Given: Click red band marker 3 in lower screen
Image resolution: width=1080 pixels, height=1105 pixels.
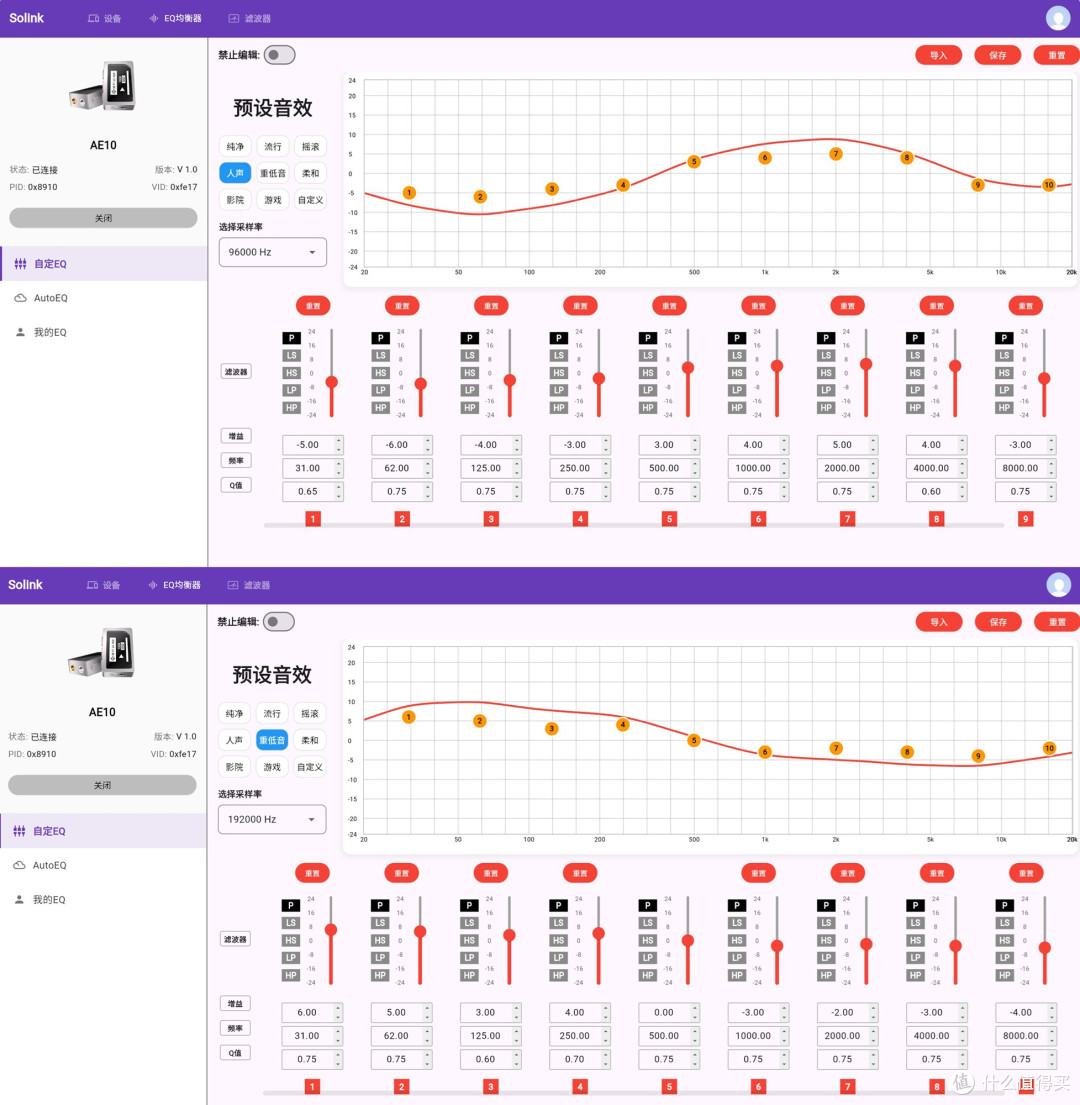Looking at the screenshot, I should tap(490, 1087).
